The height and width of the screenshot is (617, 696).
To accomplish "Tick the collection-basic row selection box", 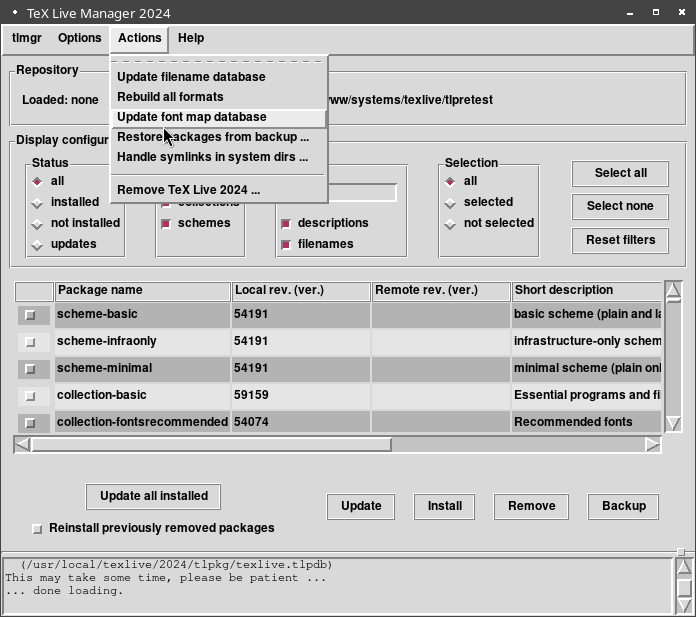I will (30, 396).
